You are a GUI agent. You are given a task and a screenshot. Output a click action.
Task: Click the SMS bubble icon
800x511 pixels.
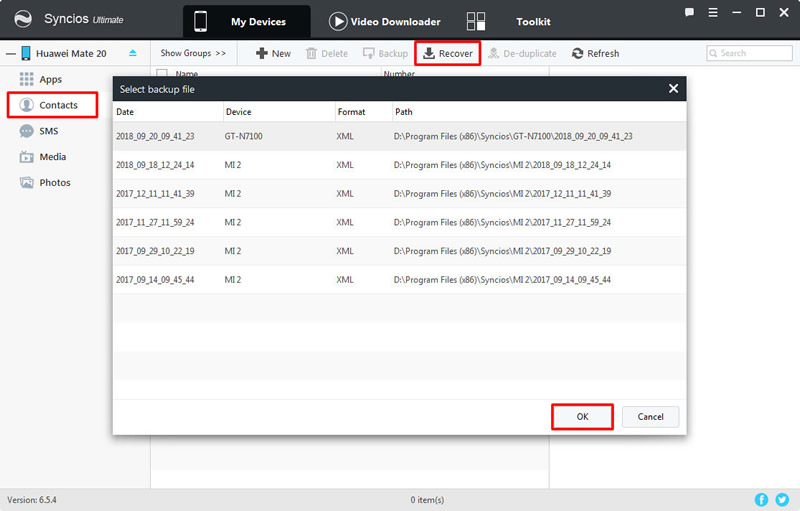[x=27, y=131]
